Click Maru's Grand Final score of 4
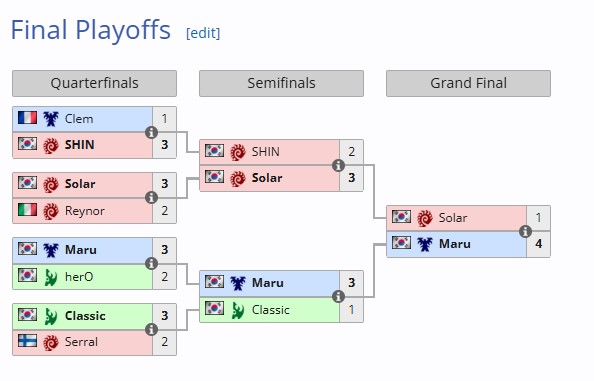 click(538, 244)
